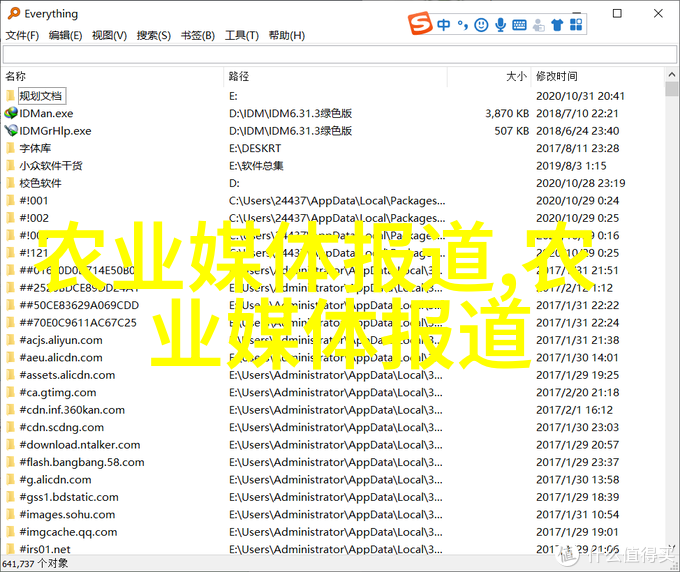The image size is (680, 572).
Task: Click the Sogou S logo icon
Action: click(420, 23)
